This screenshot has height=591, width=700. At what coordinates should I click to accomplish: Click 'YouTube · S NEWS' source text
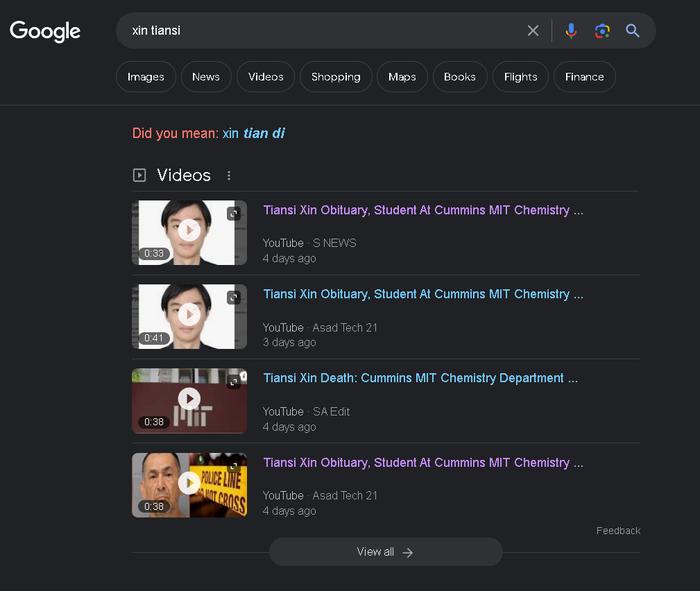point(309,243)
